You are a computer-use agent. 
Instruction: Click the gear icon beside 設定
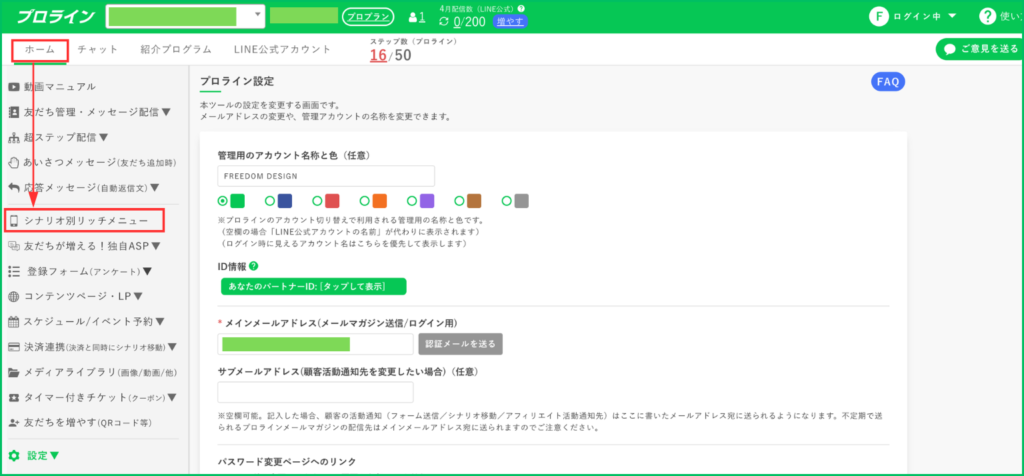14,455
